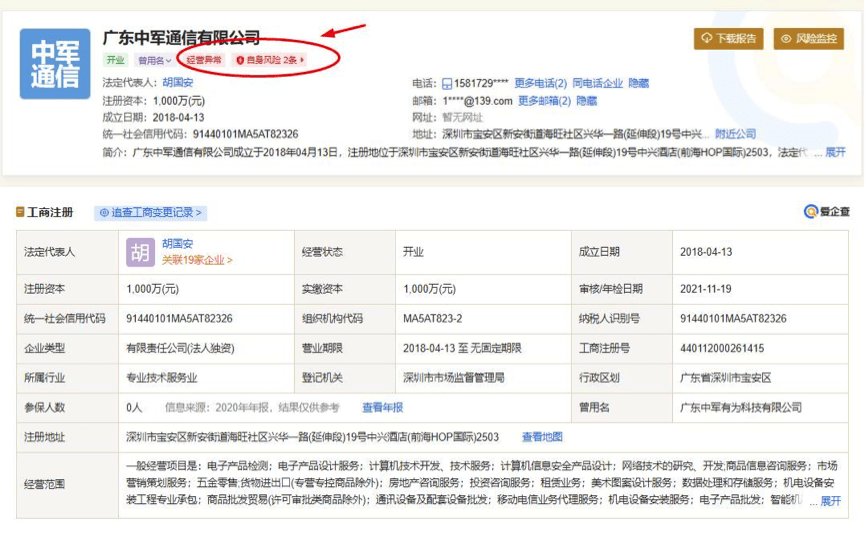Open 查看年报 link

click(x=382, y=408)
